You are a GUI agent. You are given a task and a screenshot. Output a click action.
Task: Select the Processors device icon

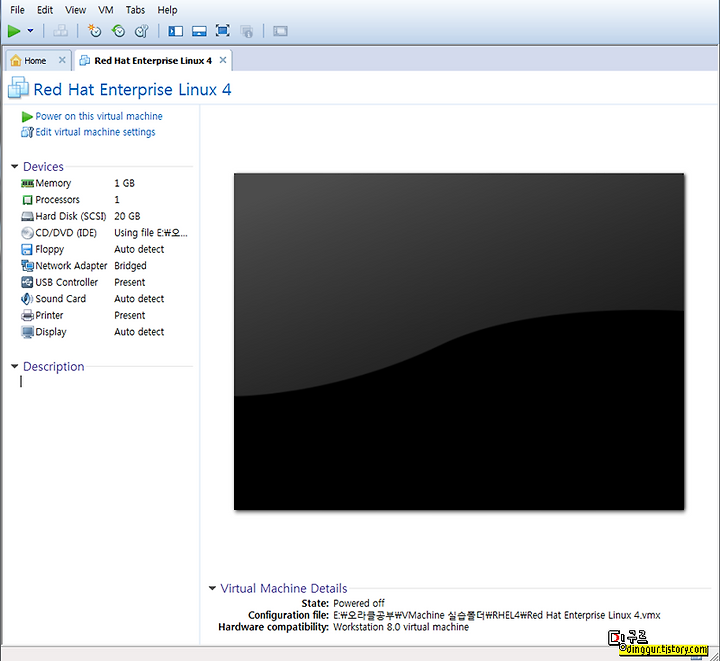[27, 200]
